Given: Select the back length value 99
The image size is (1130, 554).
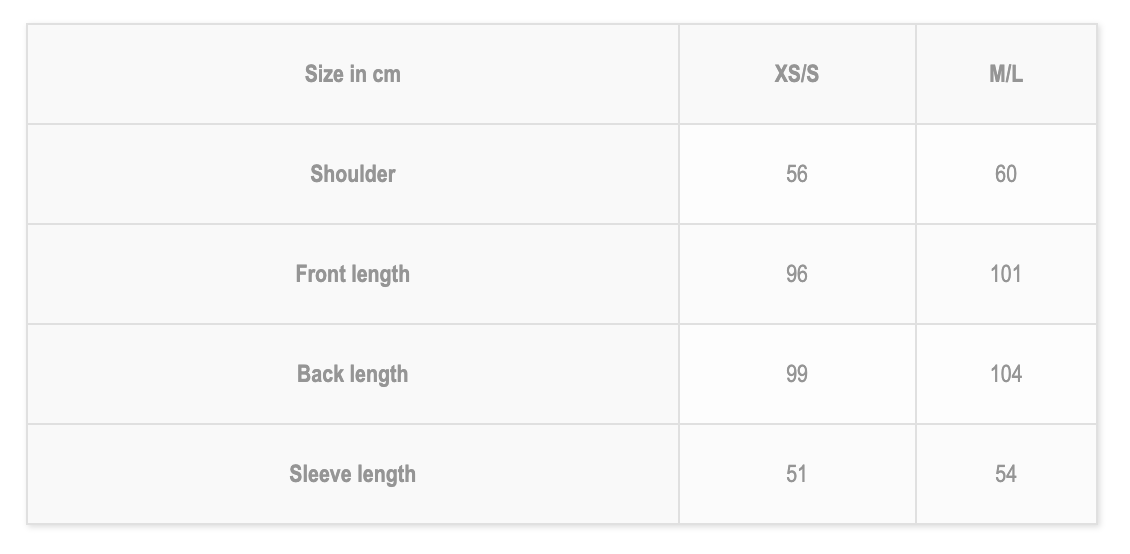Looking at the screenshot, I should click(796, 374).
